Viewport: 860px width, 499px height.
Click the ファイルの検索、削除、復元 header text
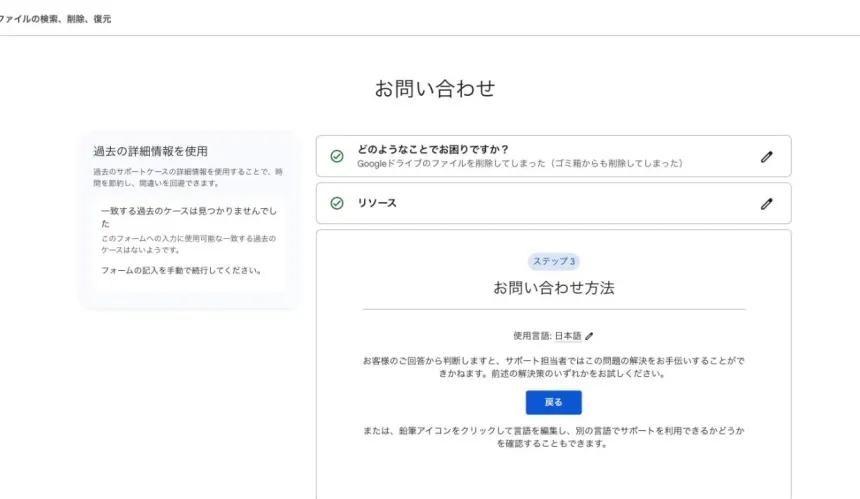click(x=55, y=19)
